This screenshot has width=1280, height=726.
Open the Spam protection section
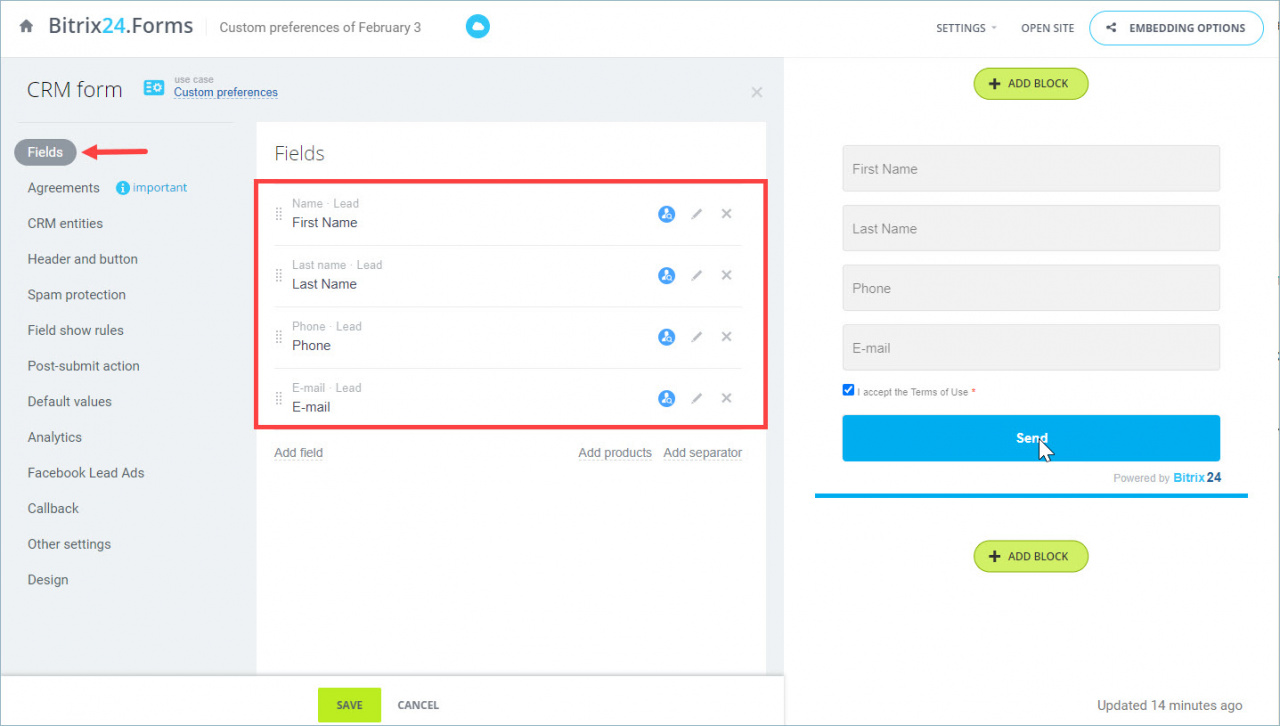(x=77, y=295)
